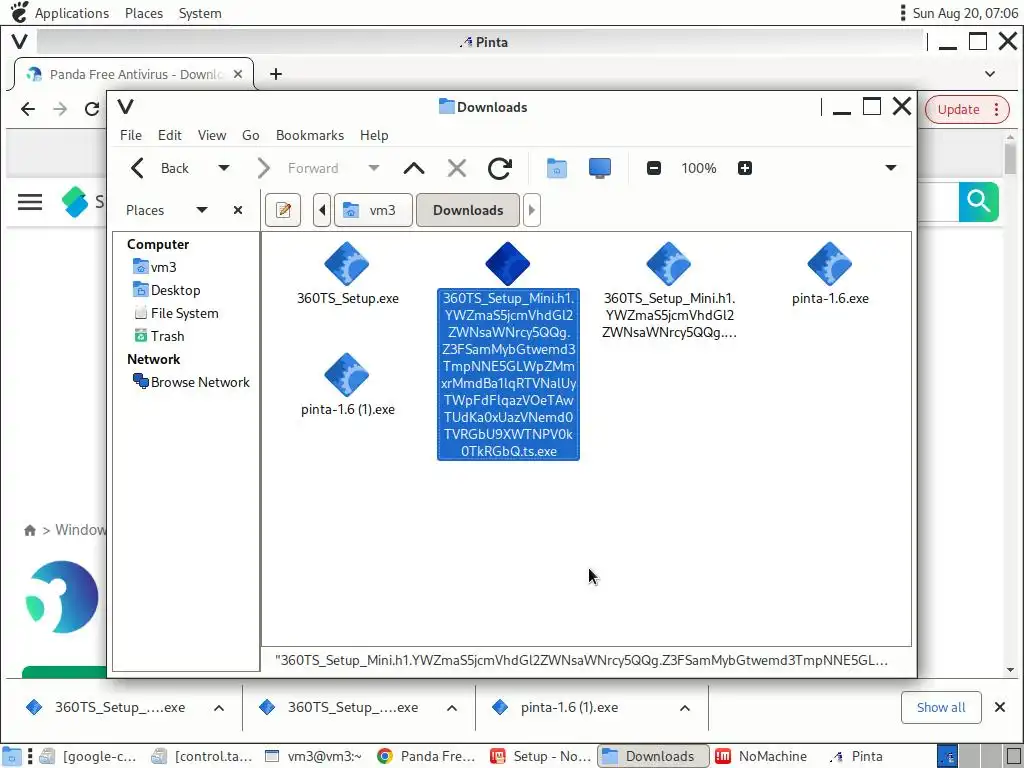
Task: Select the 360TS_Setup.exe file icon
Action: point(347,264)
